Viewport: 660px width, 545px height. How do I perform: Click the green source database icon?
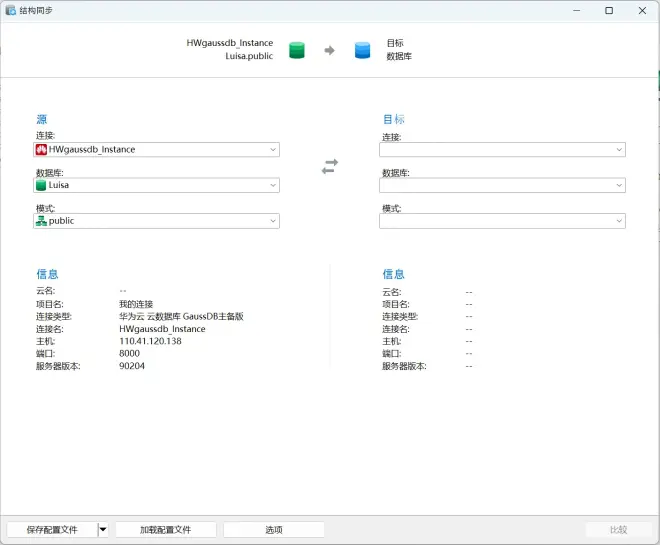point(297,50)
